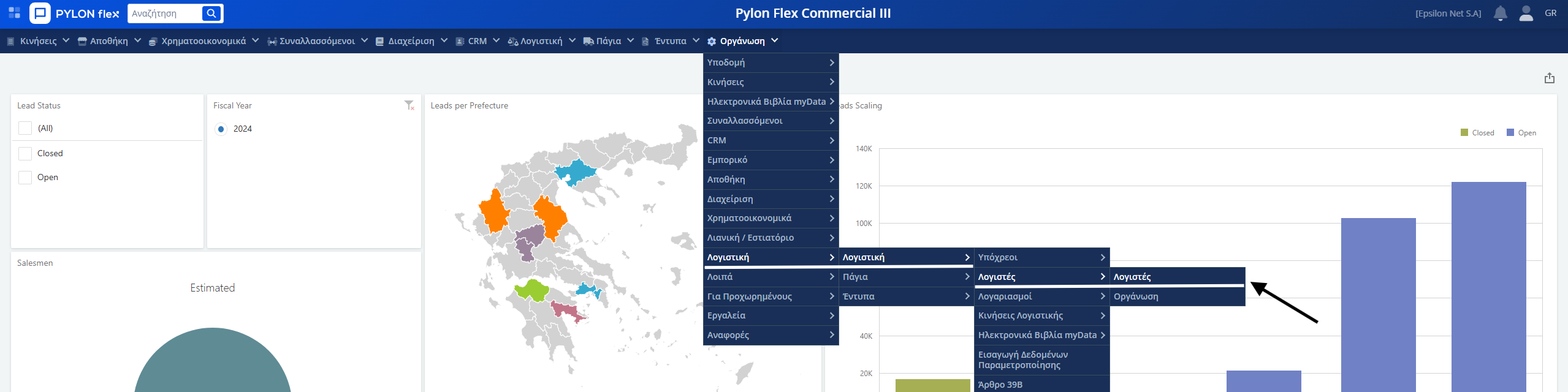The height and width of the screenshot is (392, 1568).
Task: Open Λιανική / Εστιατόριο submenu entry
Action: click(771, 238)
